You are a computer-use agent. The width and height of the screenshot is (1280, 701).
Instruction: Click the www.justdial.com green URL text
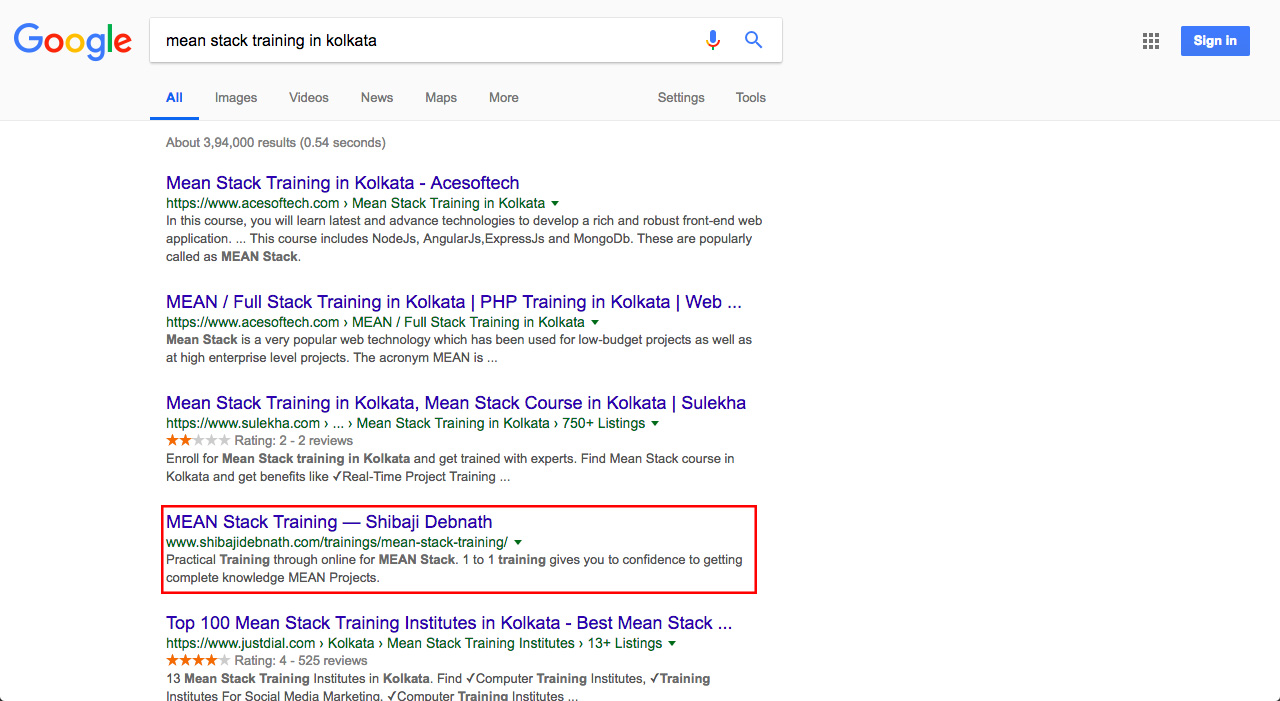point(241,643)
